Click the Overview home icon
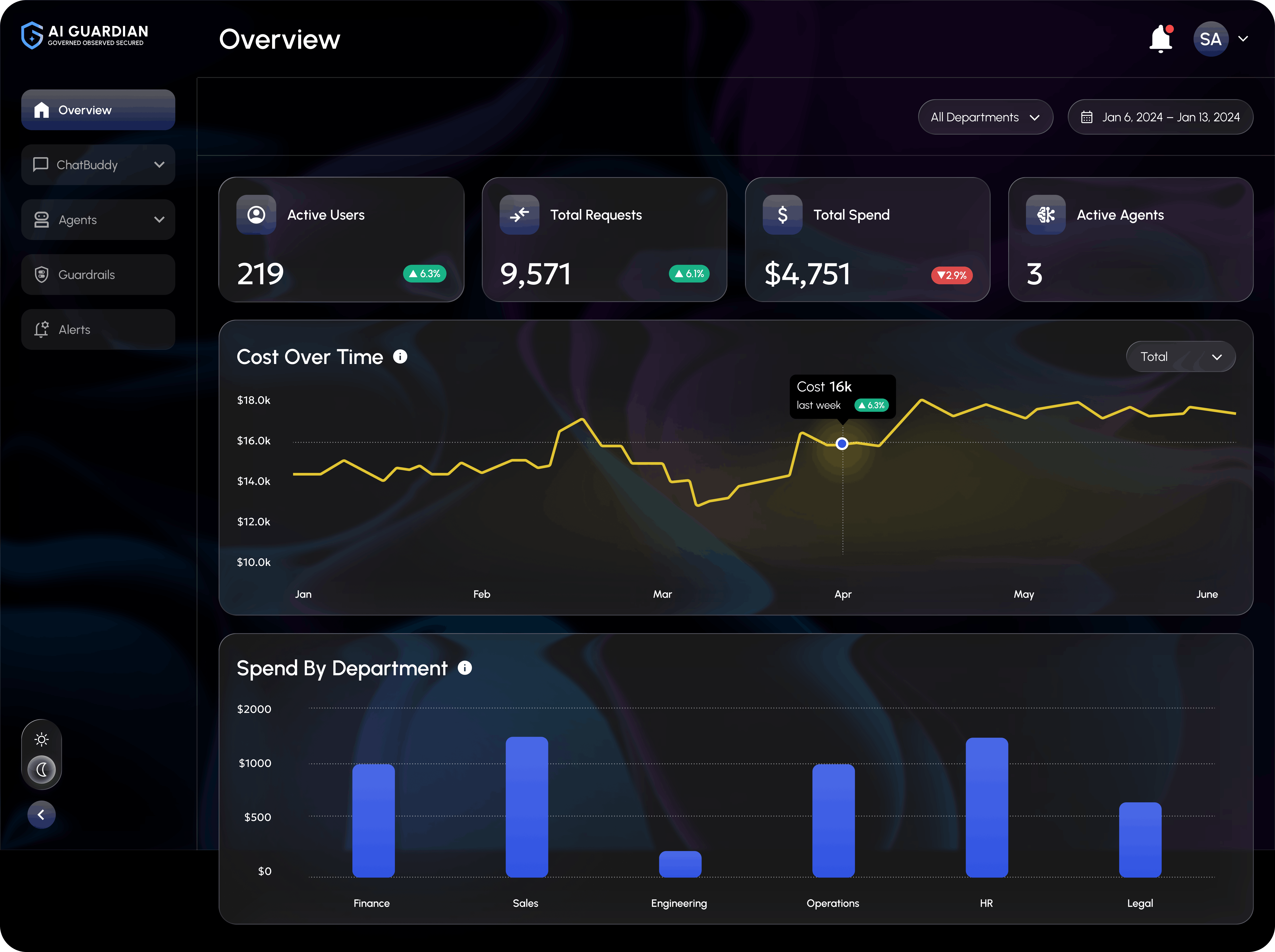The image size is (1275, 952). [41, 110]
